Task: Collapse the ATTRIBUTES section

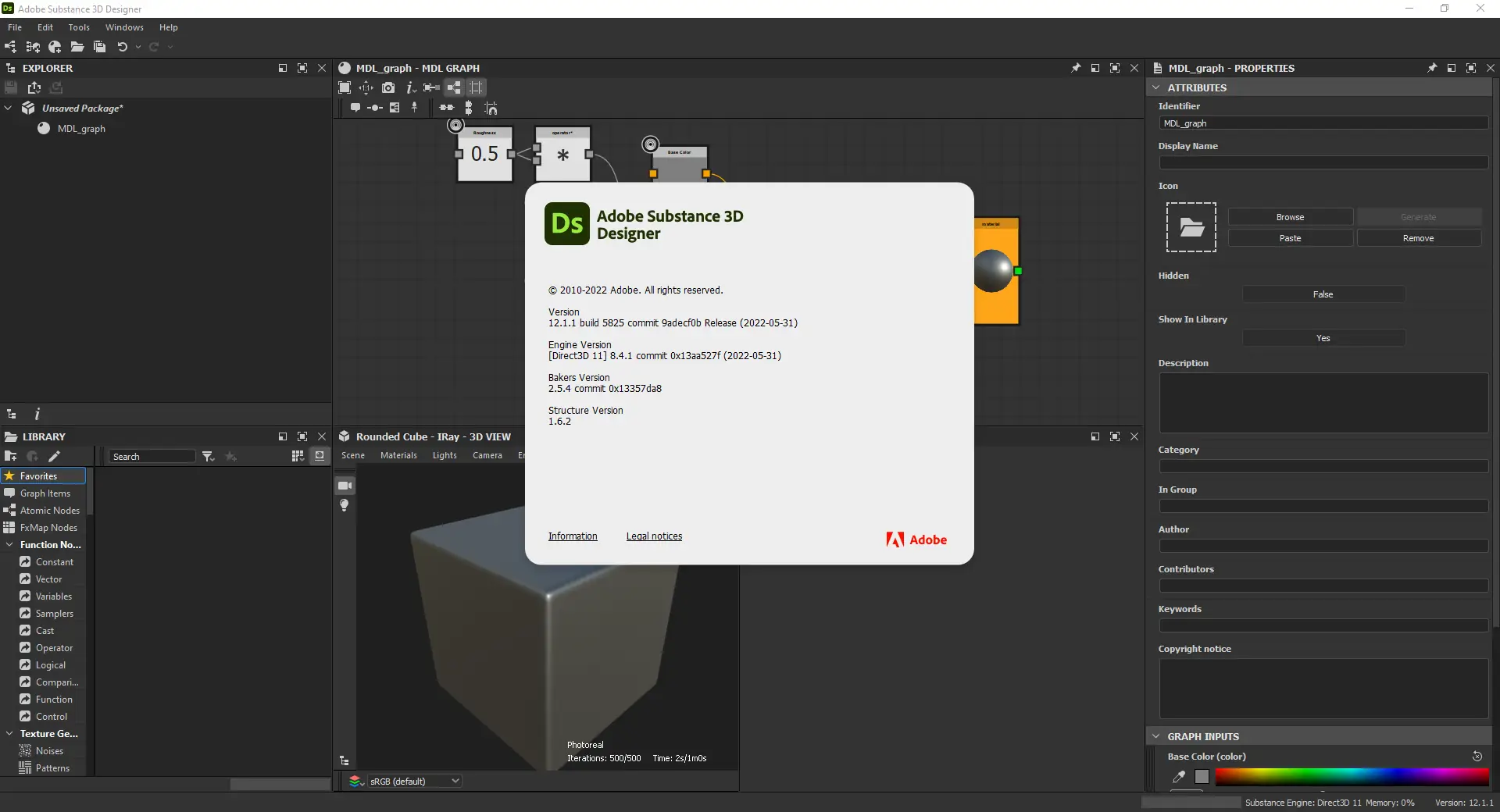Action: click(1156, 87)
